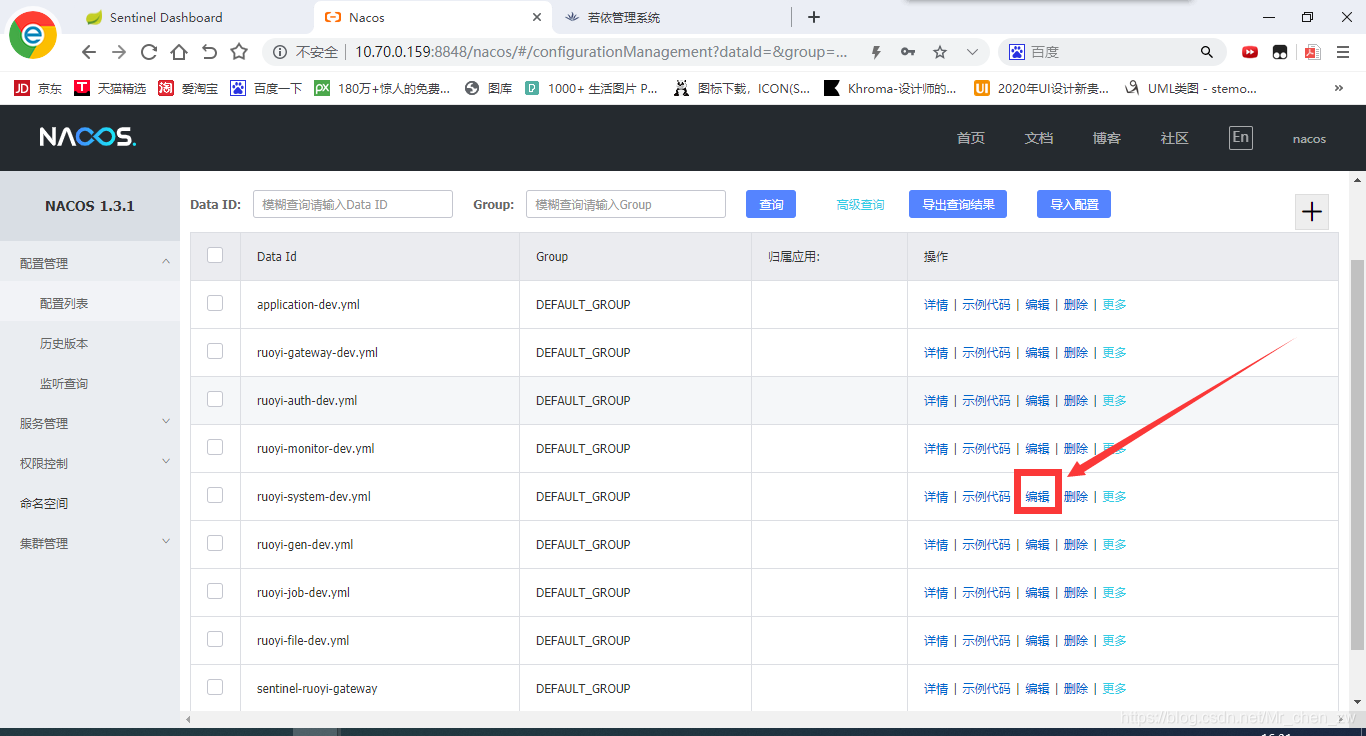Viewport: 1366px width, 736px height.
Task: Check the ruoyi-gen-dev.yml row checkbox
Action: [215, 543]
